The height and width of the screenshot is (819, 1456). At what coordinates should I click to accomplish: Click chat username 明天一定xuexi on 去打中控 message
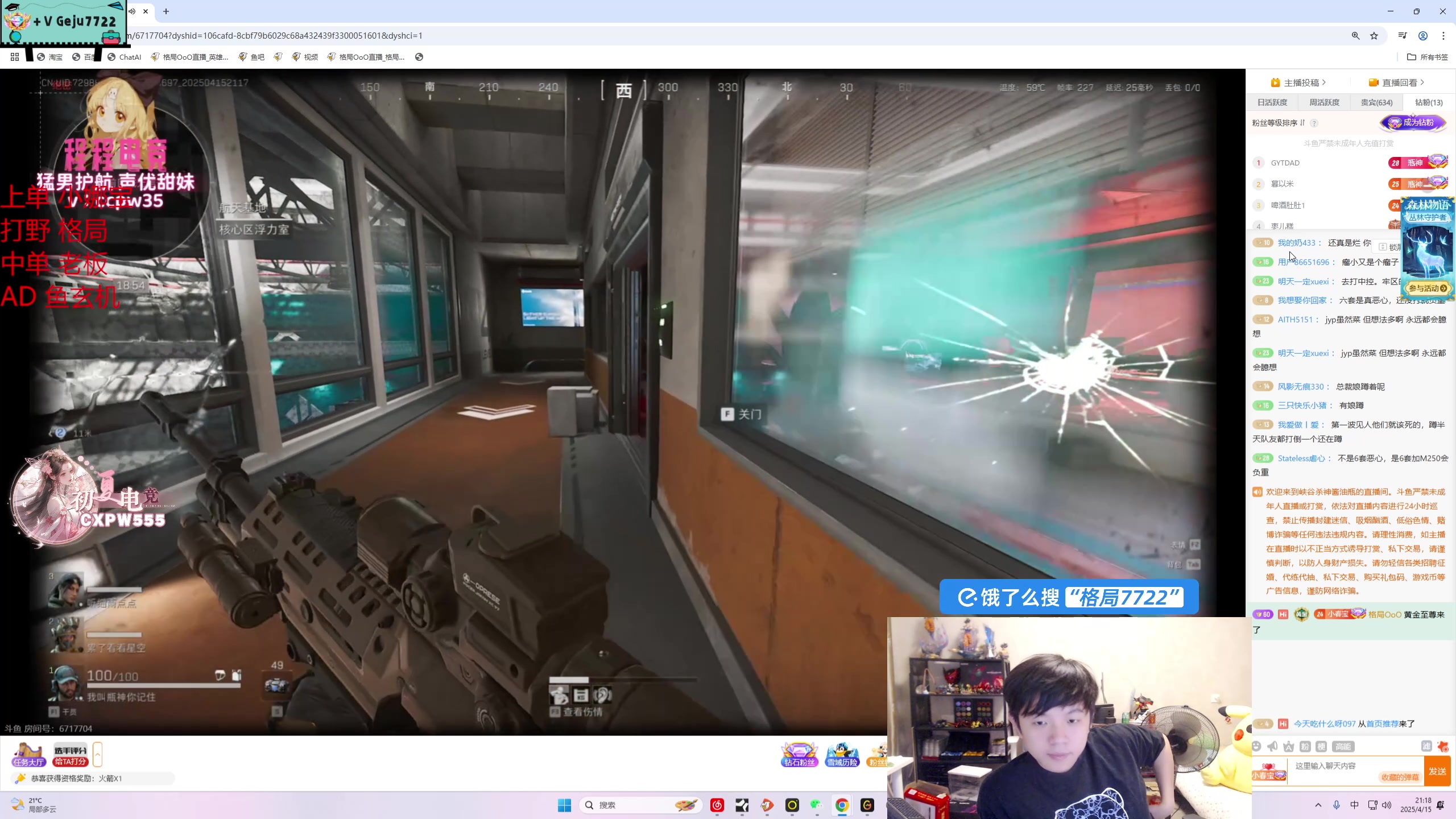coord(1304,282)
